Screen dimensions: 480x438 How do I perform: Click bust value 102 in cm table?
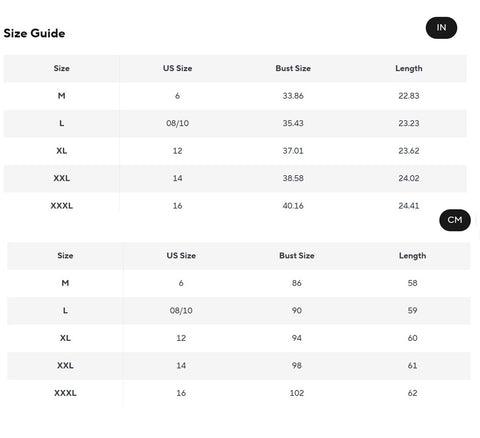pyautogui.click(x=297, y=393)
